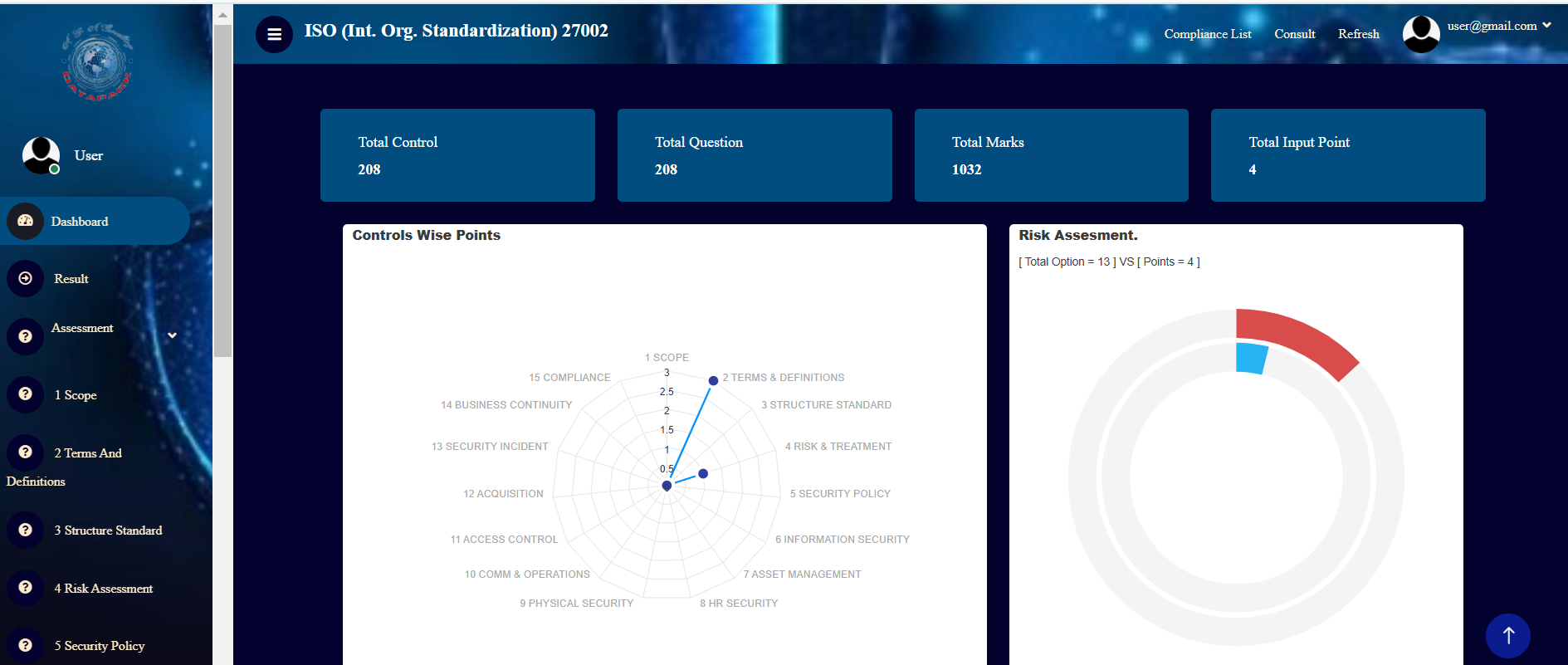Click the Total Question card
The image size is (1568, 665).
click(x=755, y=155)
